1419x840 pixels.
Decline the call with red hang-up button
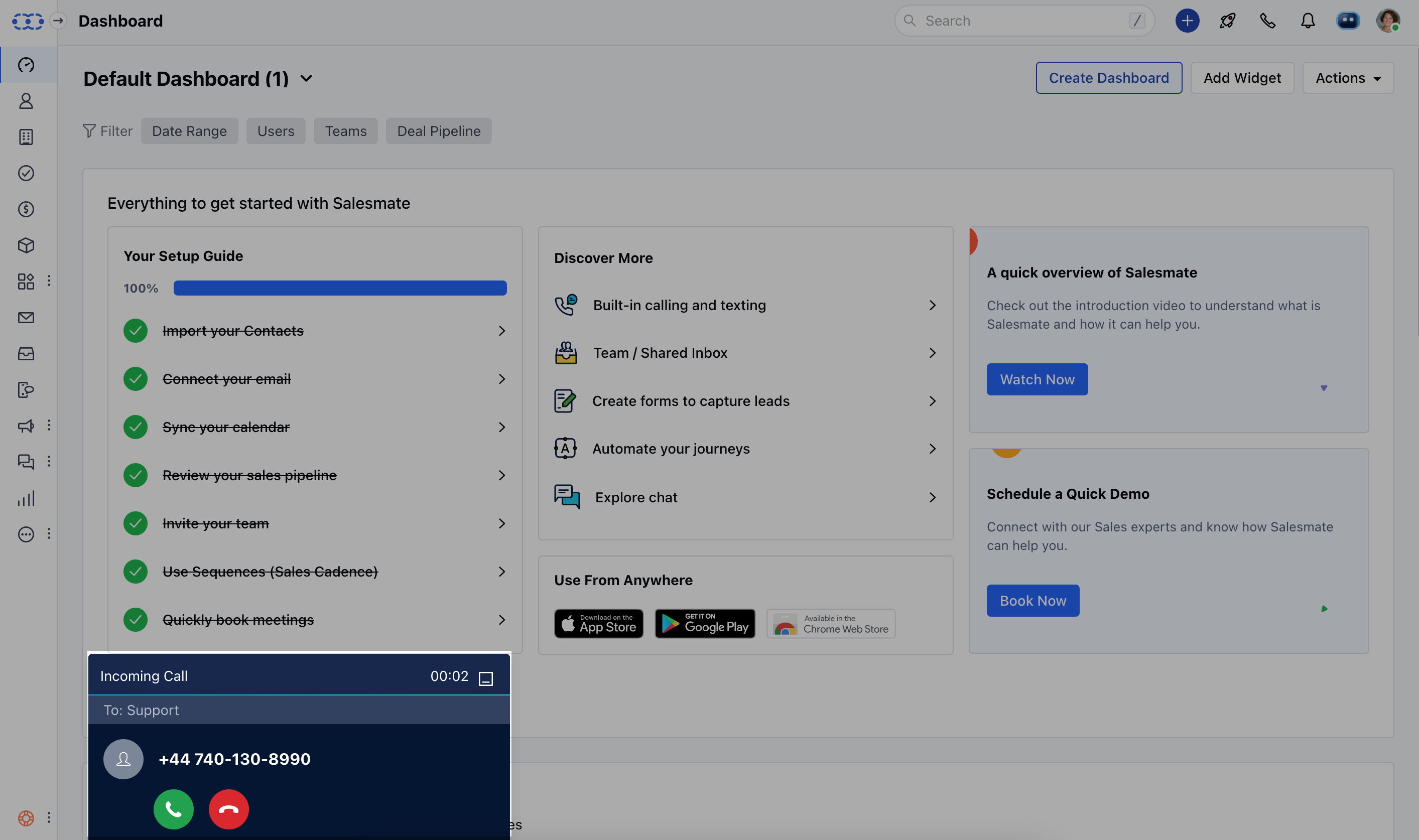tap(229, 809)
